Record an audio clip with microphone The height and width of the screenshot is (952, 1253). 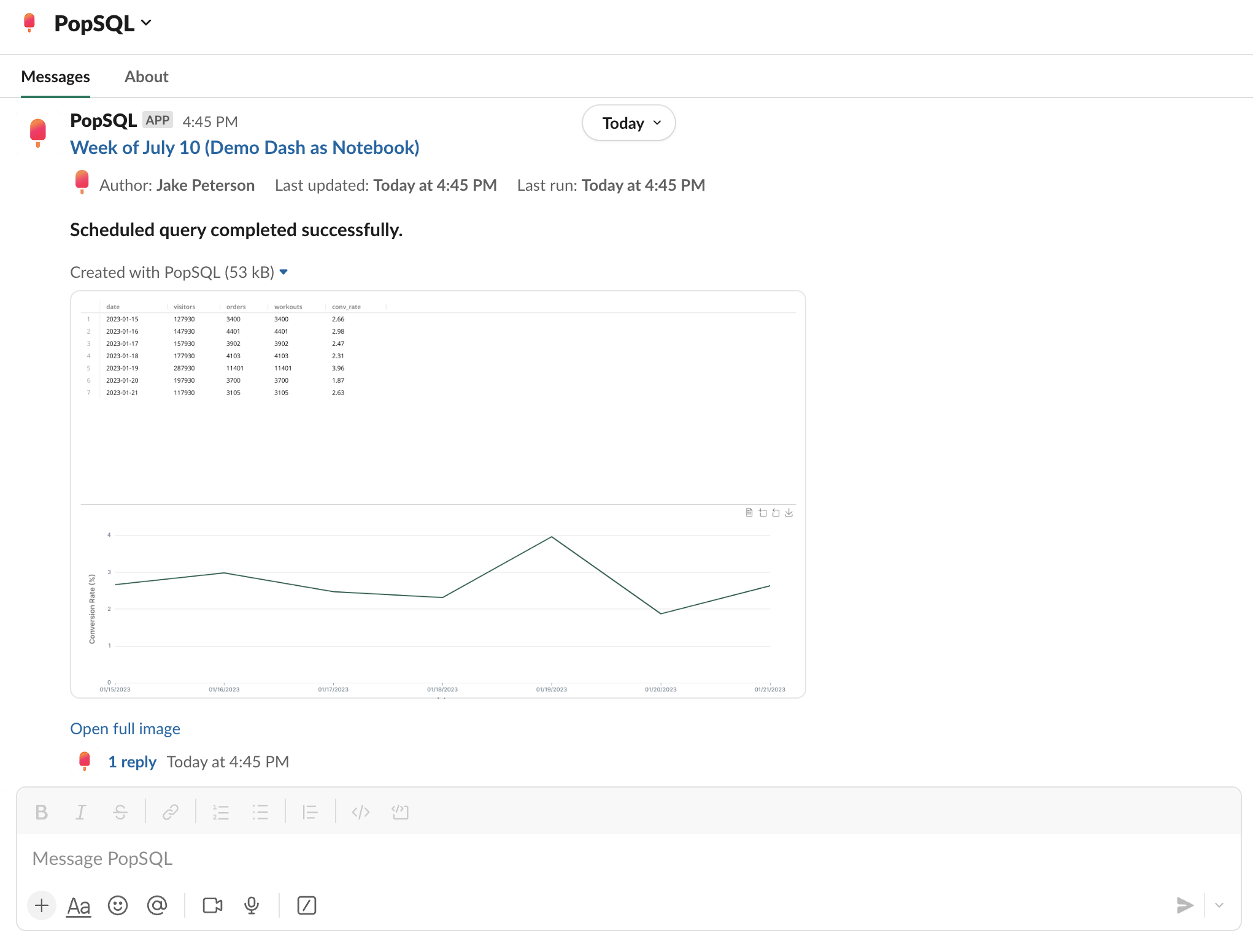coord(252,905)
